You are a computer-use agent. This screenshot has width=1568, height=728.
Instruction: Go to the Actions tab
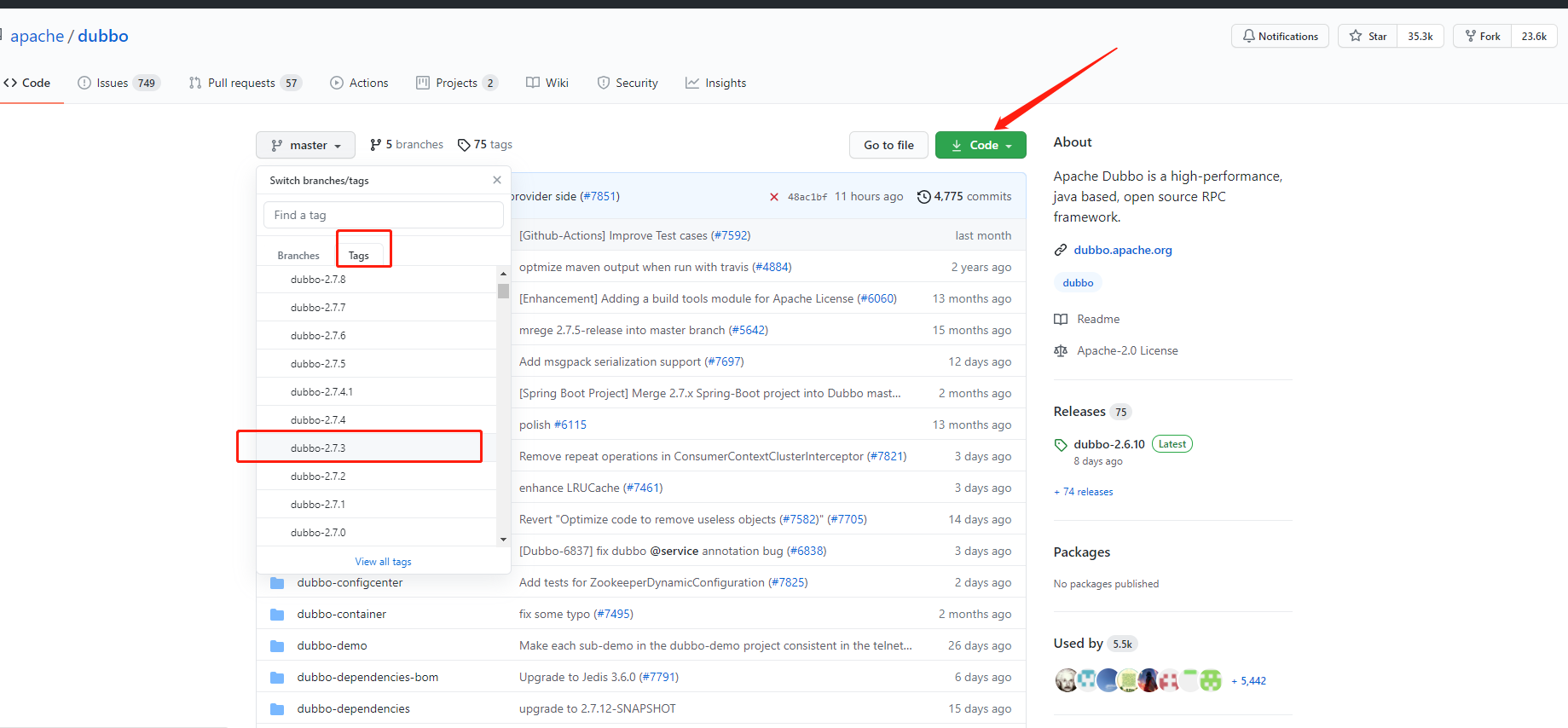pyautogui.click(x=359, y=83)
